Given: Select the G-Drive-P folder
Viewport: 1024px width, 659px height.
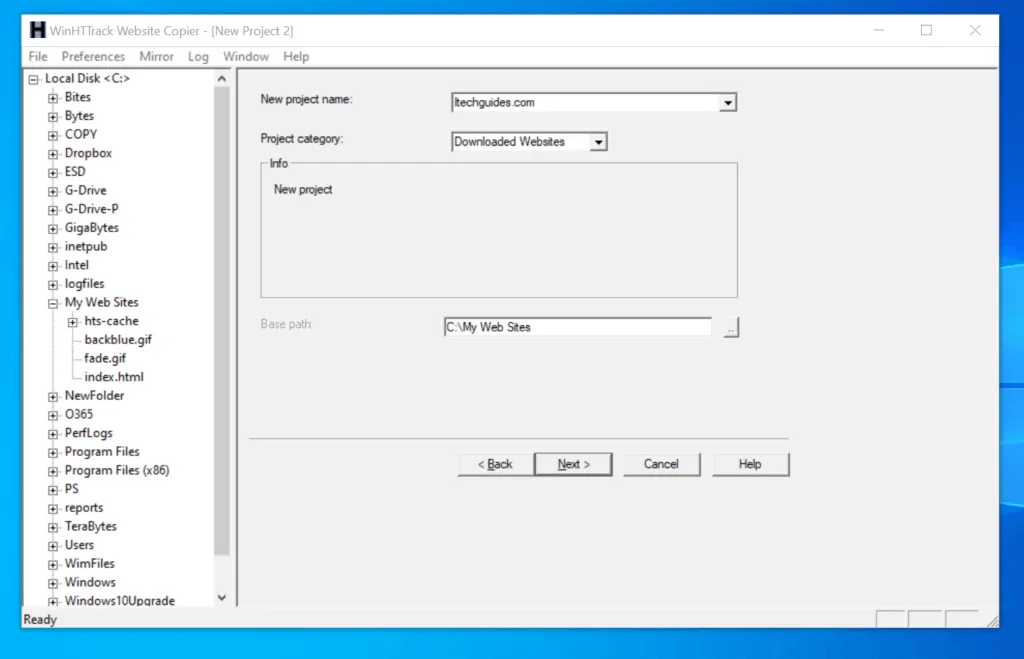Looking at the screenshot, I should click(x=91, y=209).
